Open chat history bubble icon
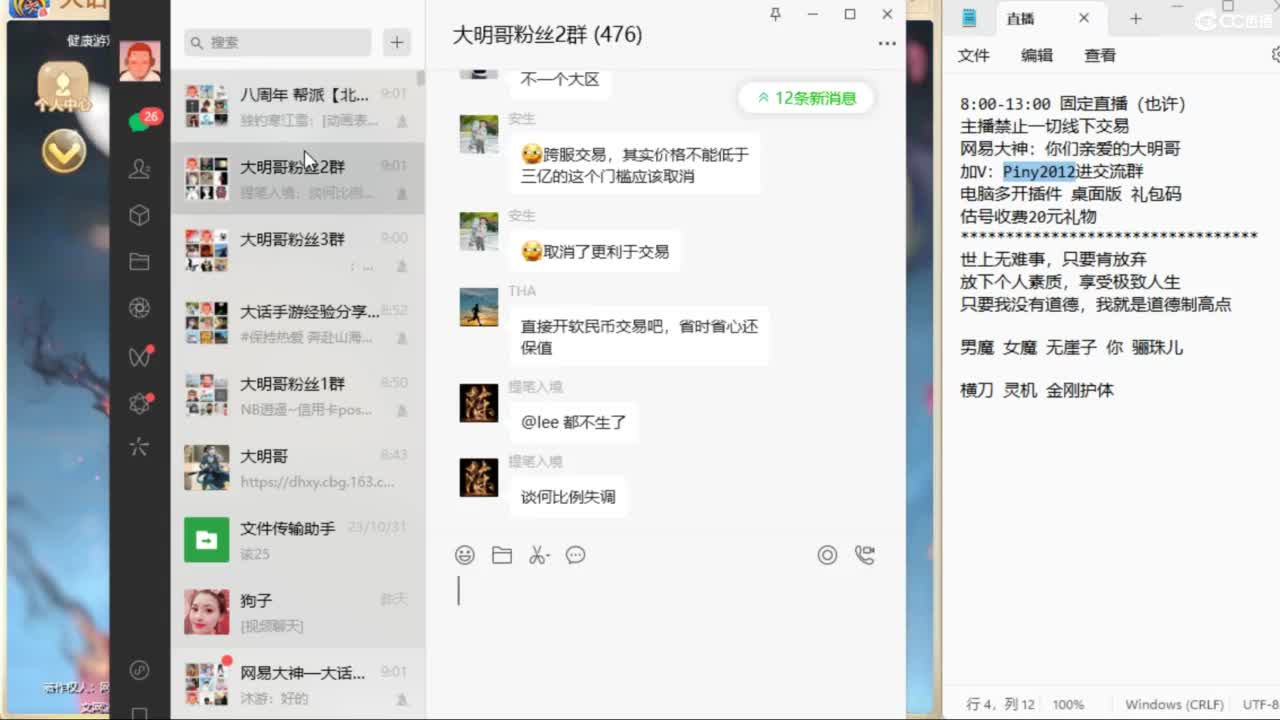This screenshot has height=720, width=1280. [576, 555]
